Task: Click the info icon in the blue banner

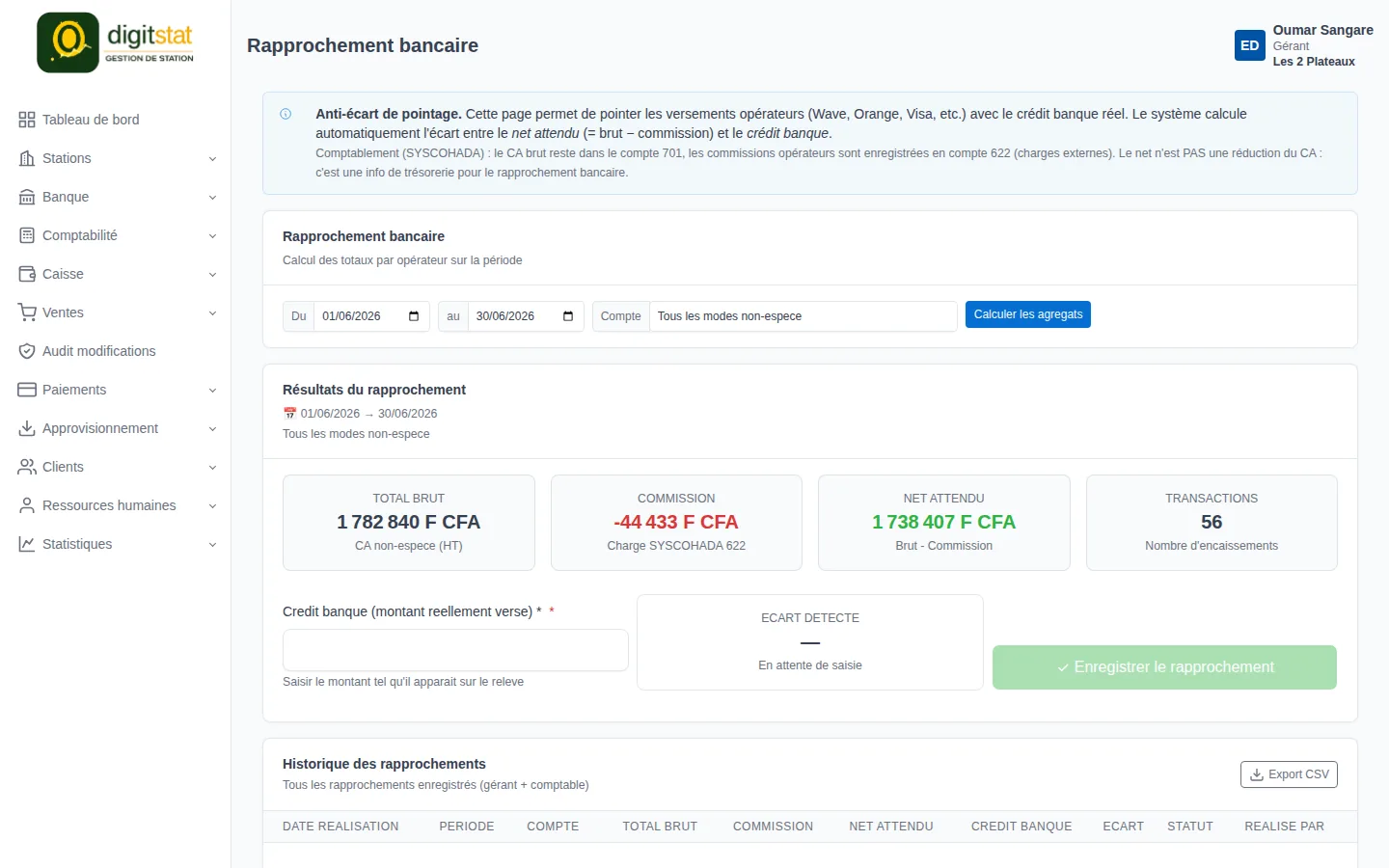Action: [x=286, y=114]
